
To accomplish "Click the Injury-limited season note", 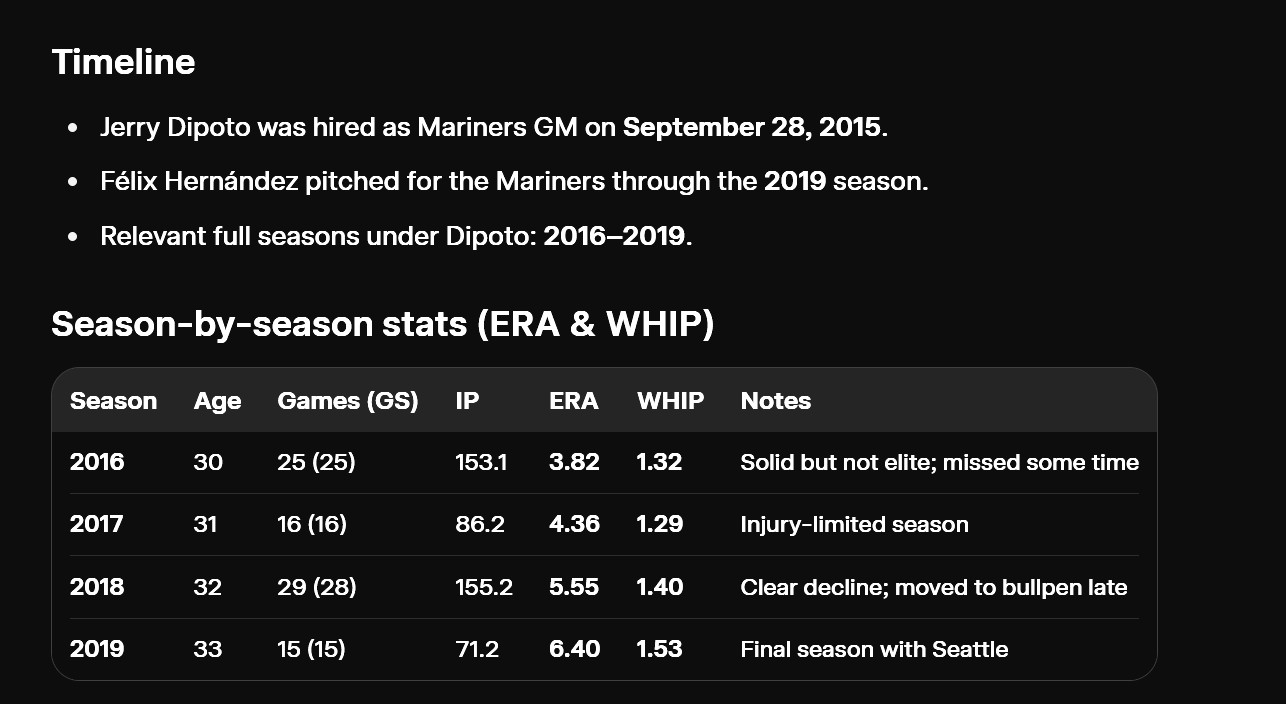I will click(854, 524).
